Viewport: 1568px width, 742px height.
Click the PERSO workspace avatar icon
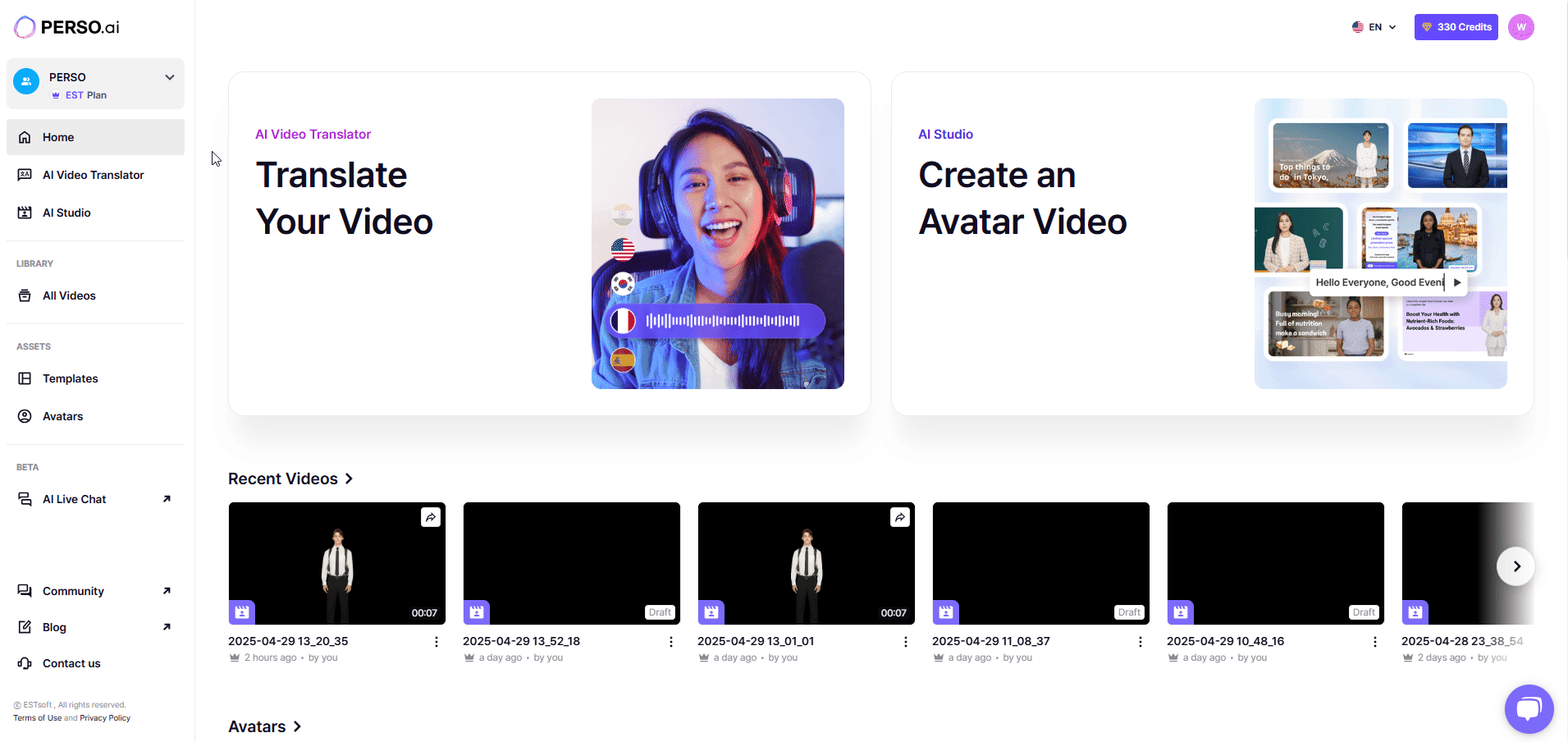coord(26,81)
